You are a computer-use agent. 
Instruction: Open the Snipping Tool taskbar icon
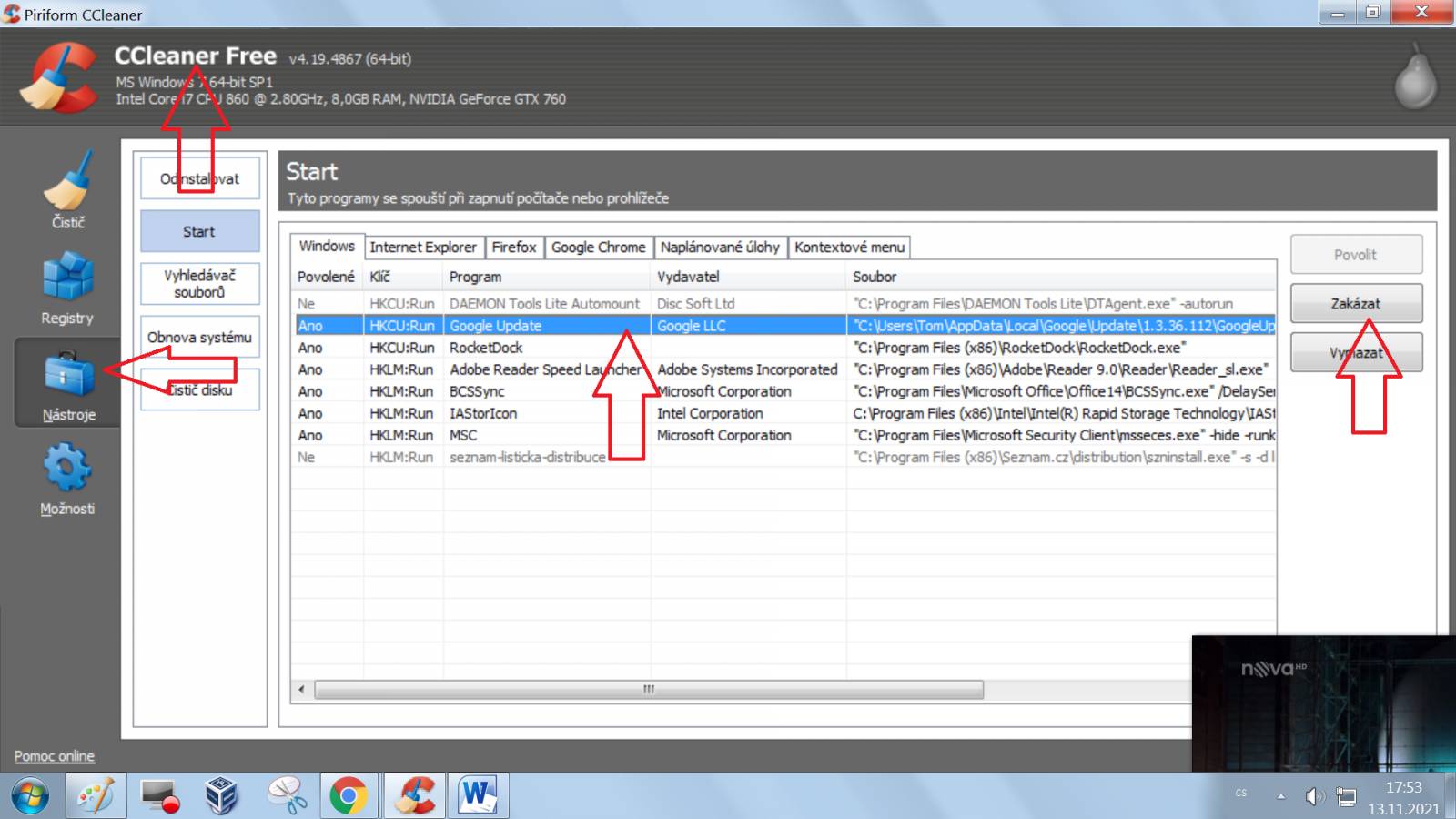click(x=287, y=796)
